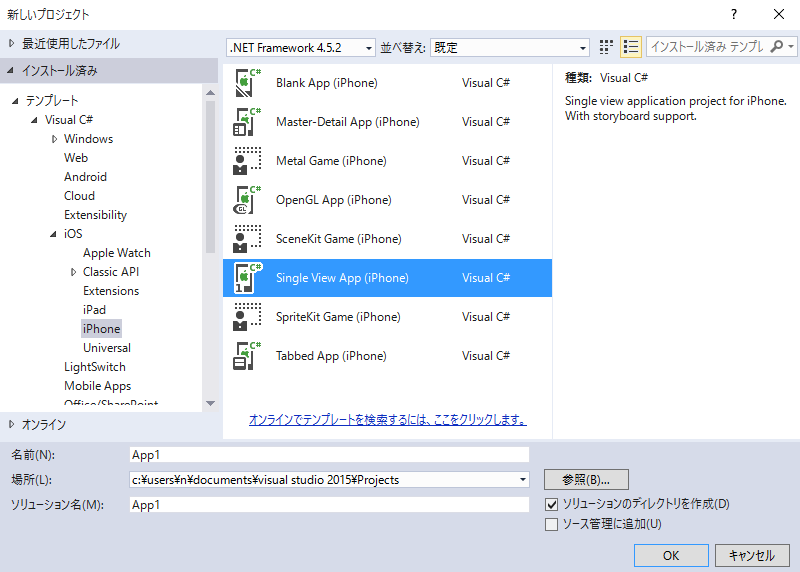The width and height of the screenshot is (800, 572).
Task: Expand the Windows tree node
Action: coord(54,139)
